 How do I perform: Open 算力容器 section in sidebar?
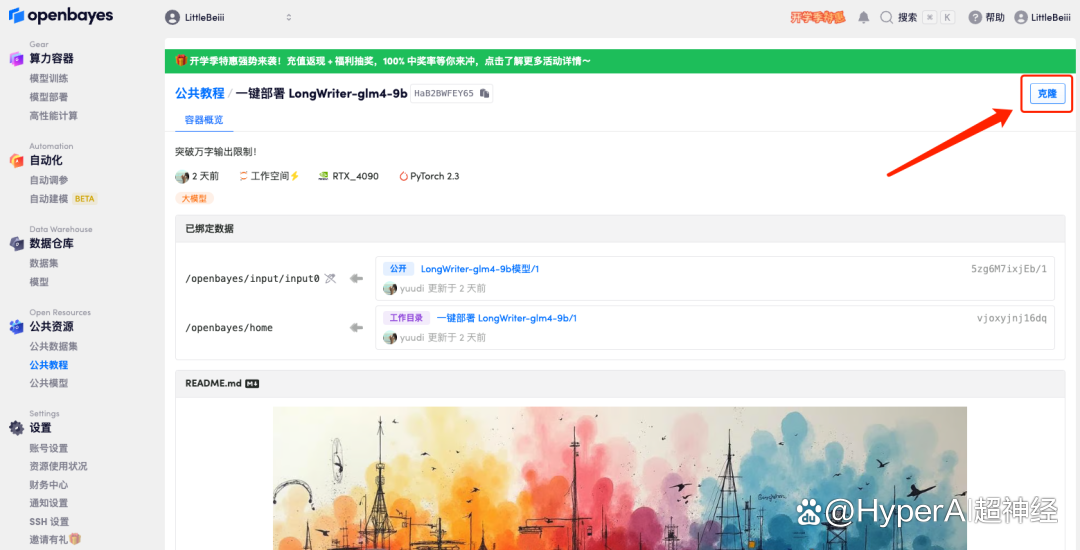[x=51, y=59]
